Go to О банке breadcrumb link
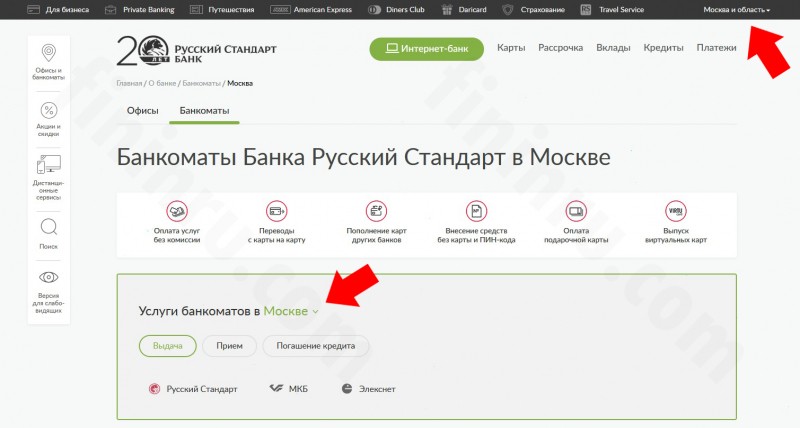Image resolution: width=800 pixels, height=428 pixels. coord(162,83)
